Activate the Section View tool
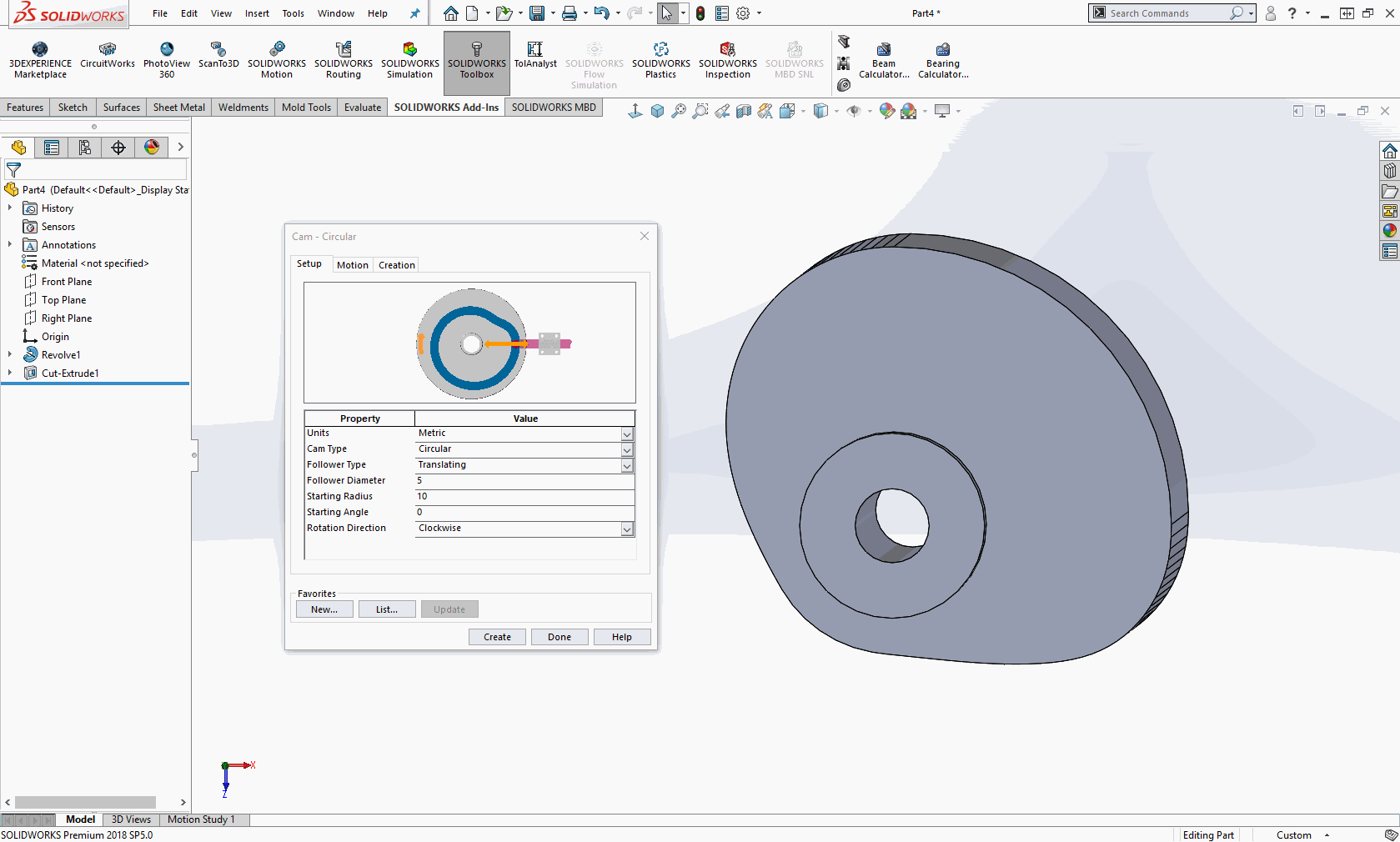The height and width of the screenshot is (842, 1400). 744,111
